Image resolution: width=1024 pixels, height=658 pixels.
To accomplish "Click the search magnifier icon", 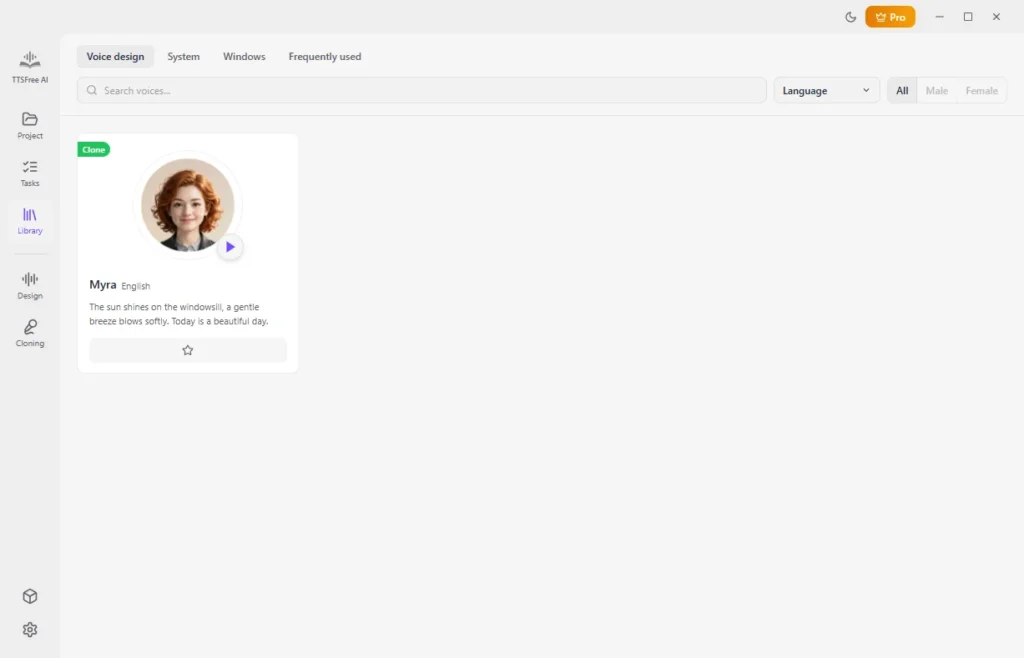I will (91, 90).
